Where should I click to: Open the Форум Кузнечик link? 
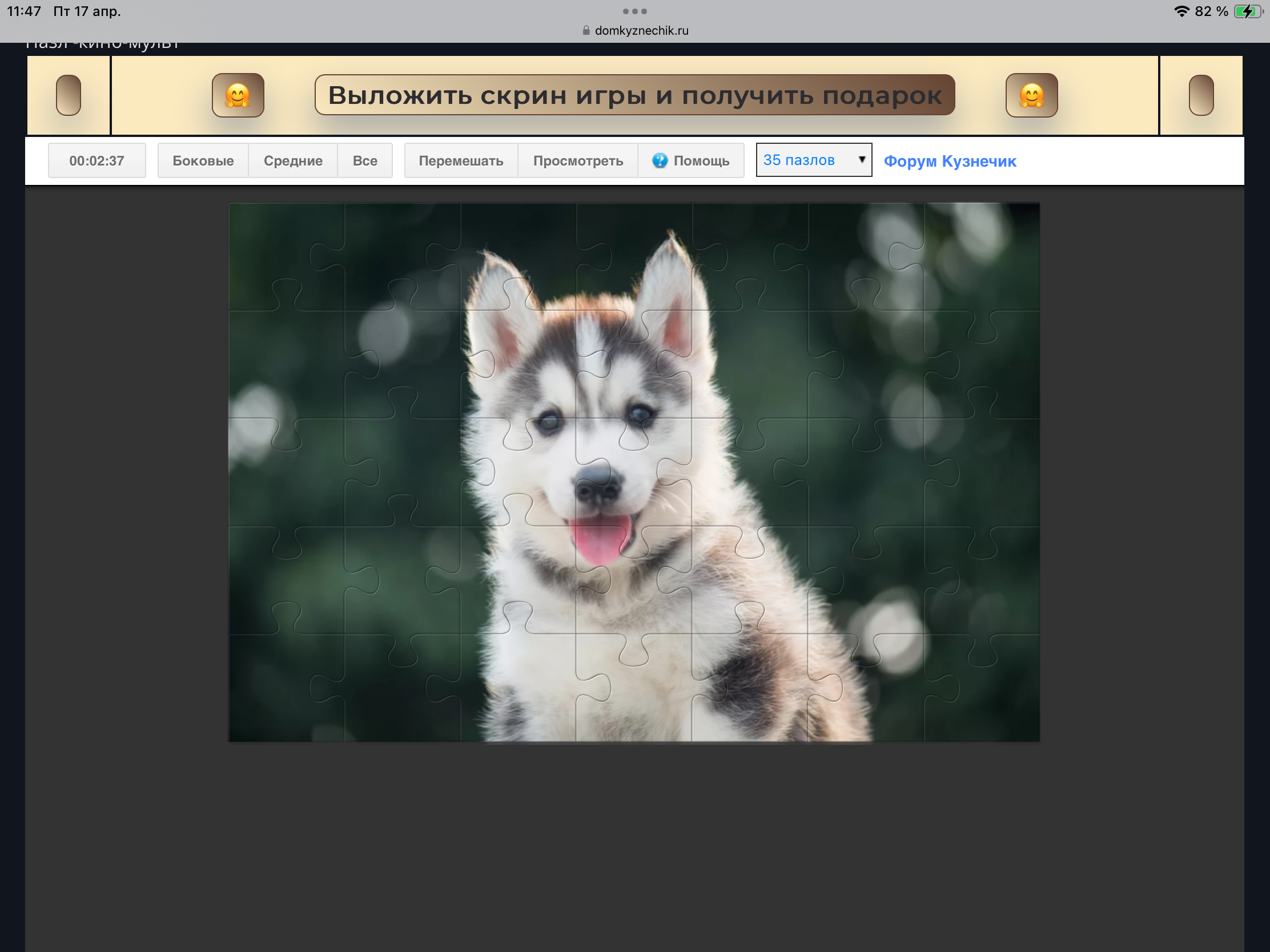[x=950, y=162]
